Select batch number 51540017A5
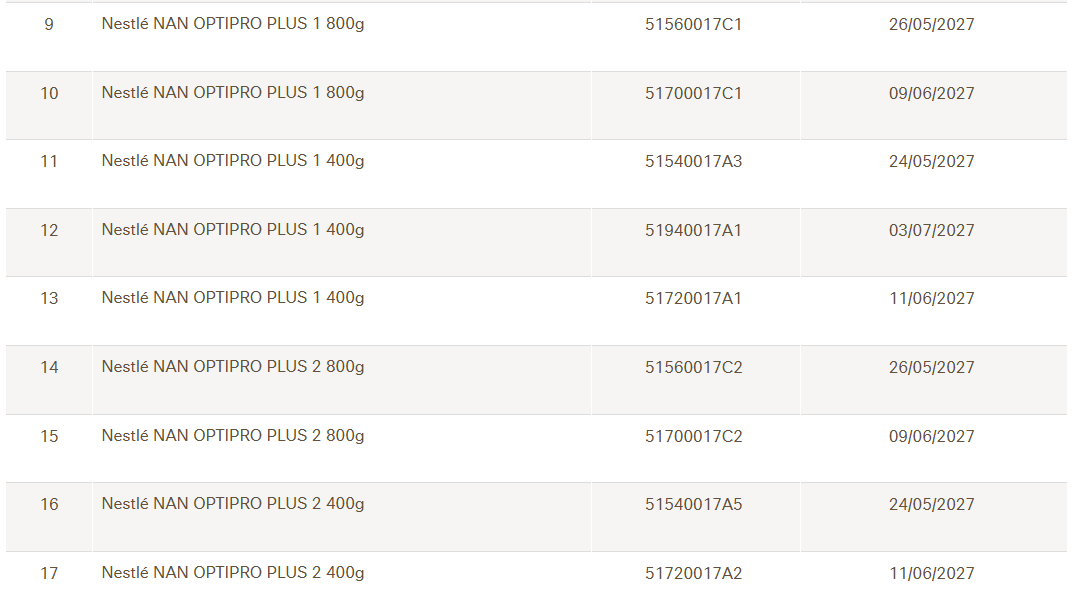The width and height of the screenshot is (1073, 597). [693, 505]
